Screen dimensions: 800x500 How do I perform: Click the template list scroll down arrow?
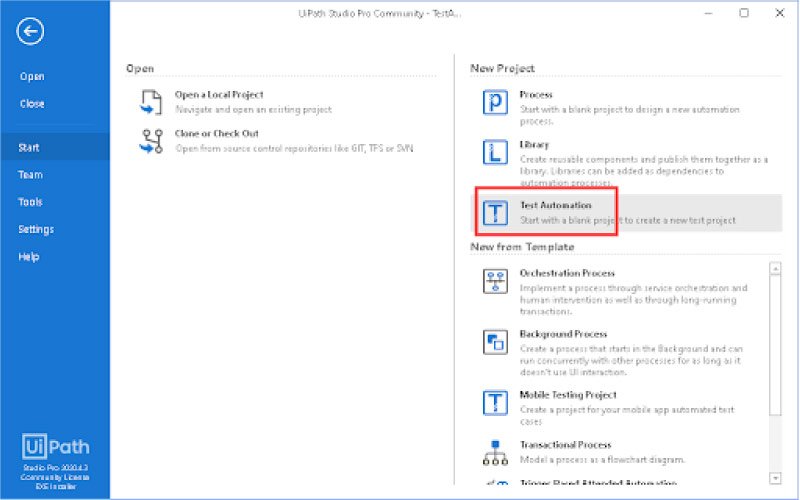pos(776,478)
